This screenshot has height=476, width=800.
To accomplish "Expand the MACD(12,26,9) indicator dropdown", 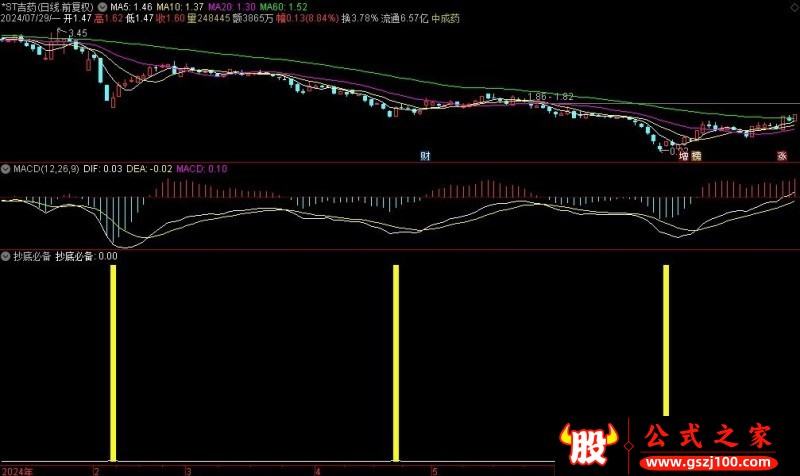I will (6, 169).
